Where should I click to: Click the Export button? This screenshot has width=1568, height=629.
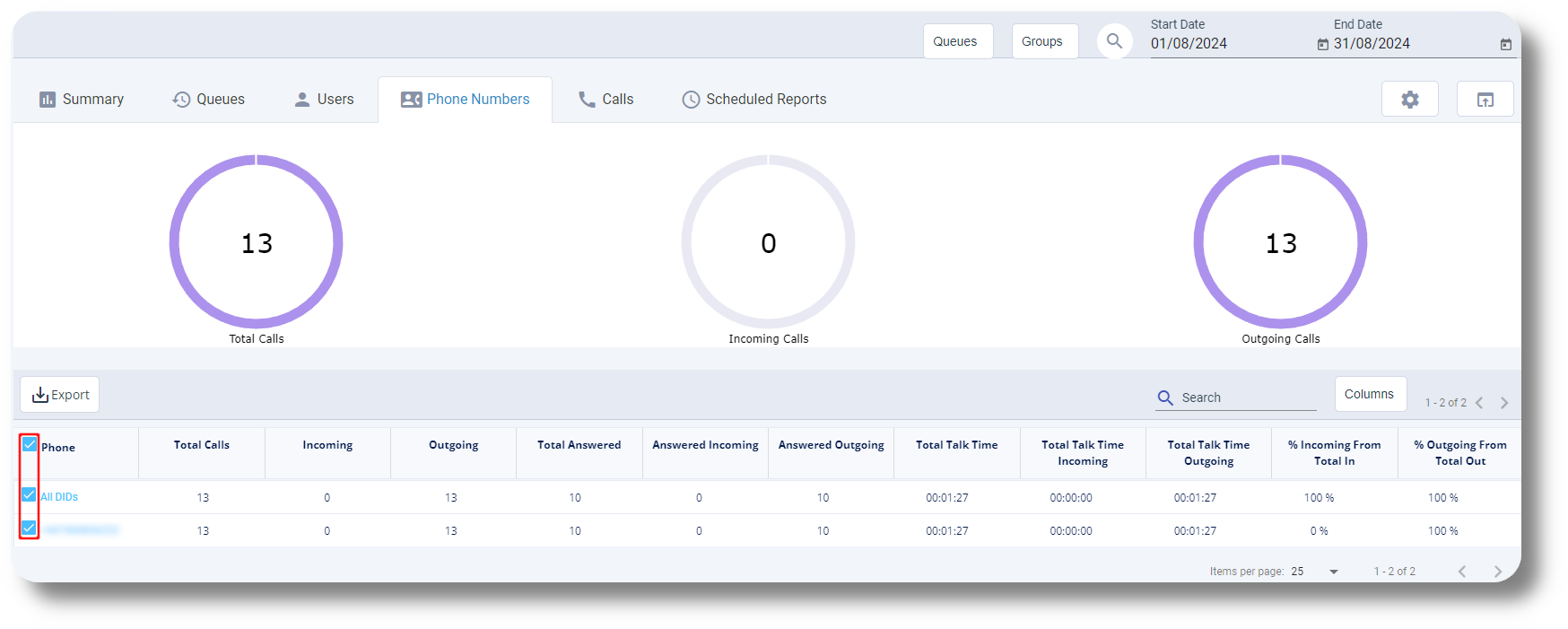(x=60, y=395)
